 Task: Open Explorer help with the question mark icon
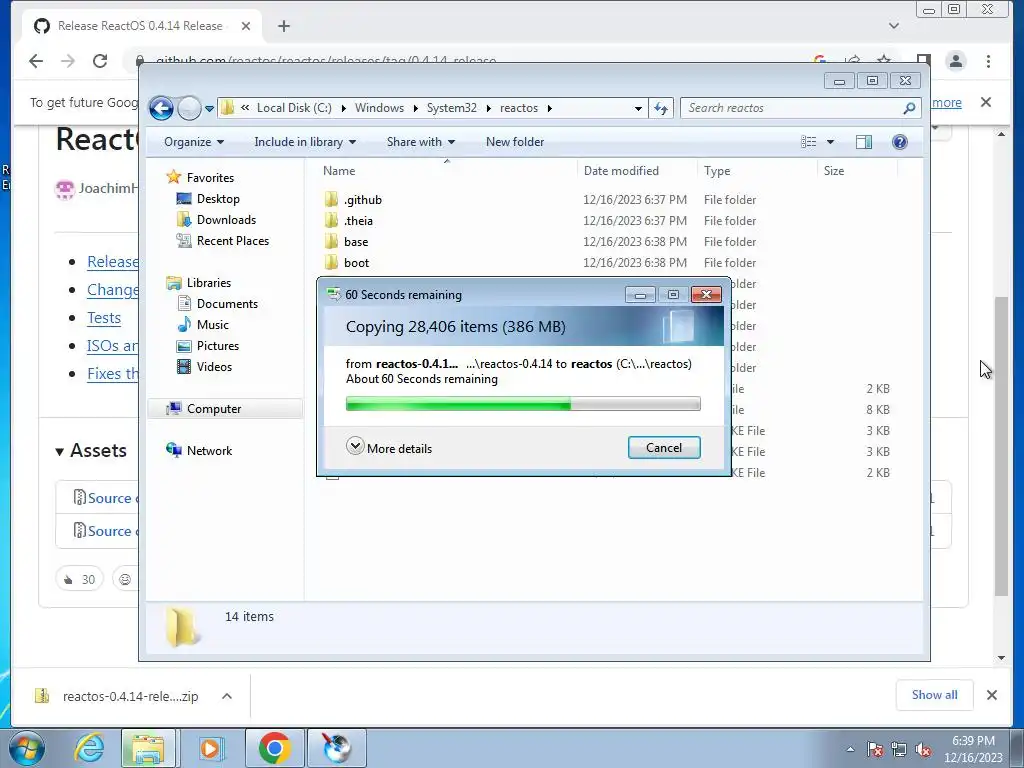point(899,142)
